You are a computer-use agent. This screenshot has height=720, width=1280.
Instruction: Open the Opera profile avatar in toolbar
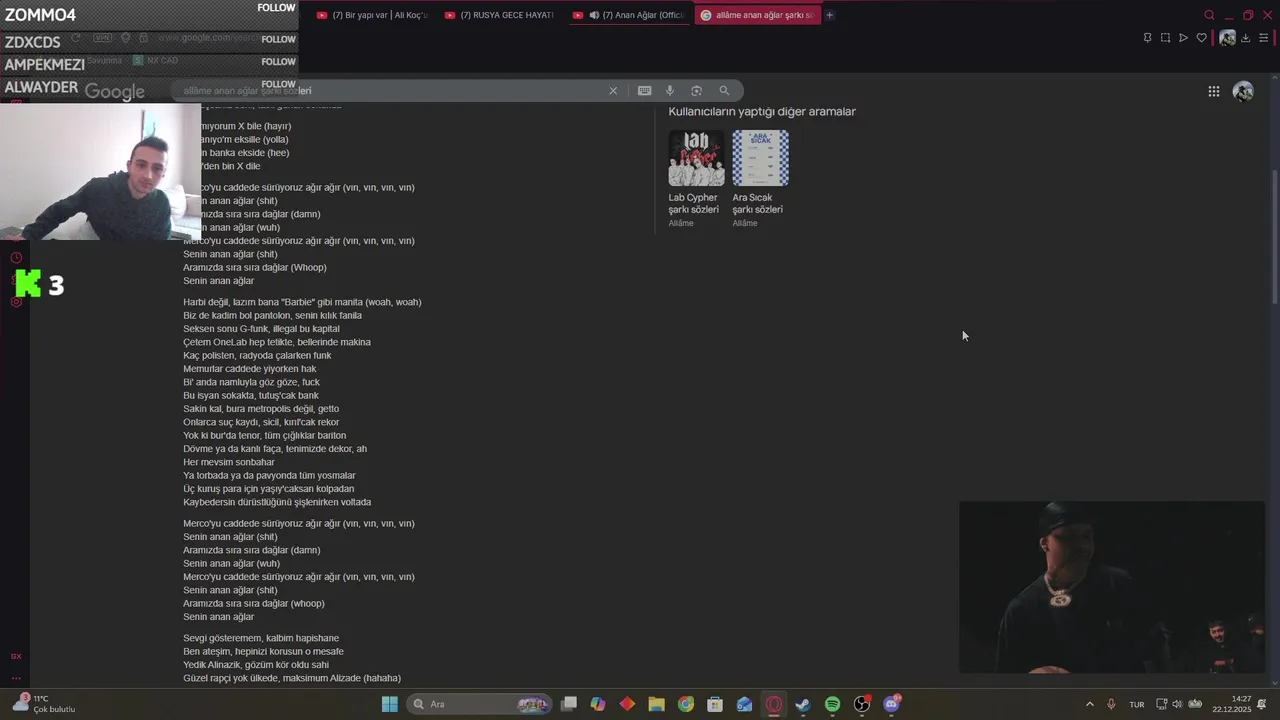pyautogui.click(x=1227, y=38)
